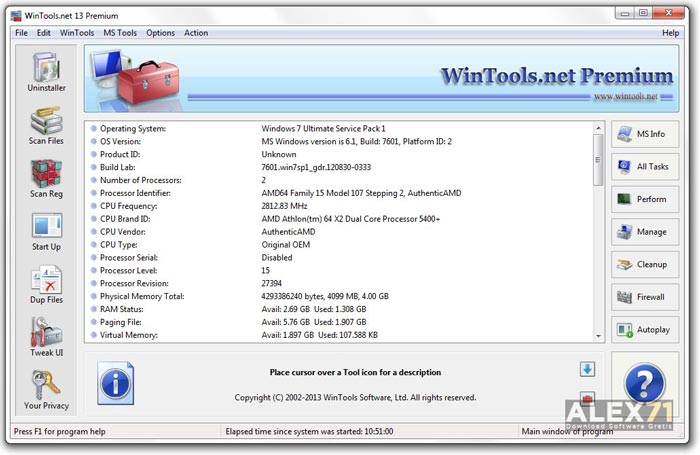Click the WinTools.net Premium banner

pos(382,78)
